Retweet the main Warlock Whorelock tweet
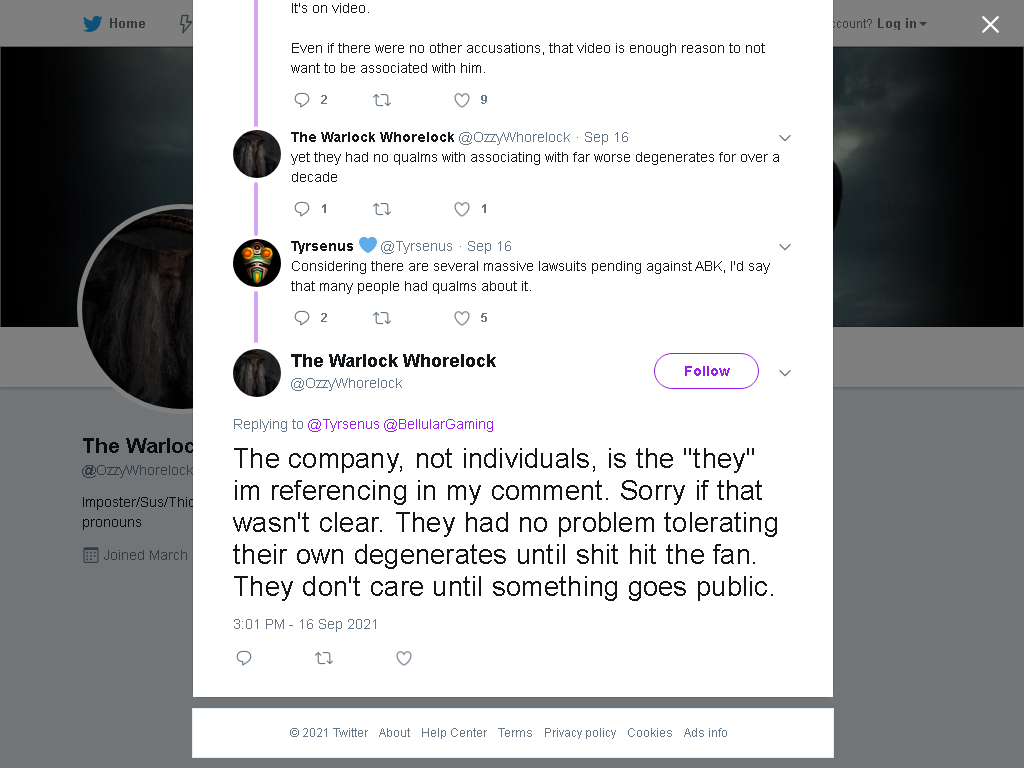This screenshot has height=768, width=1024. click(324, 658)
